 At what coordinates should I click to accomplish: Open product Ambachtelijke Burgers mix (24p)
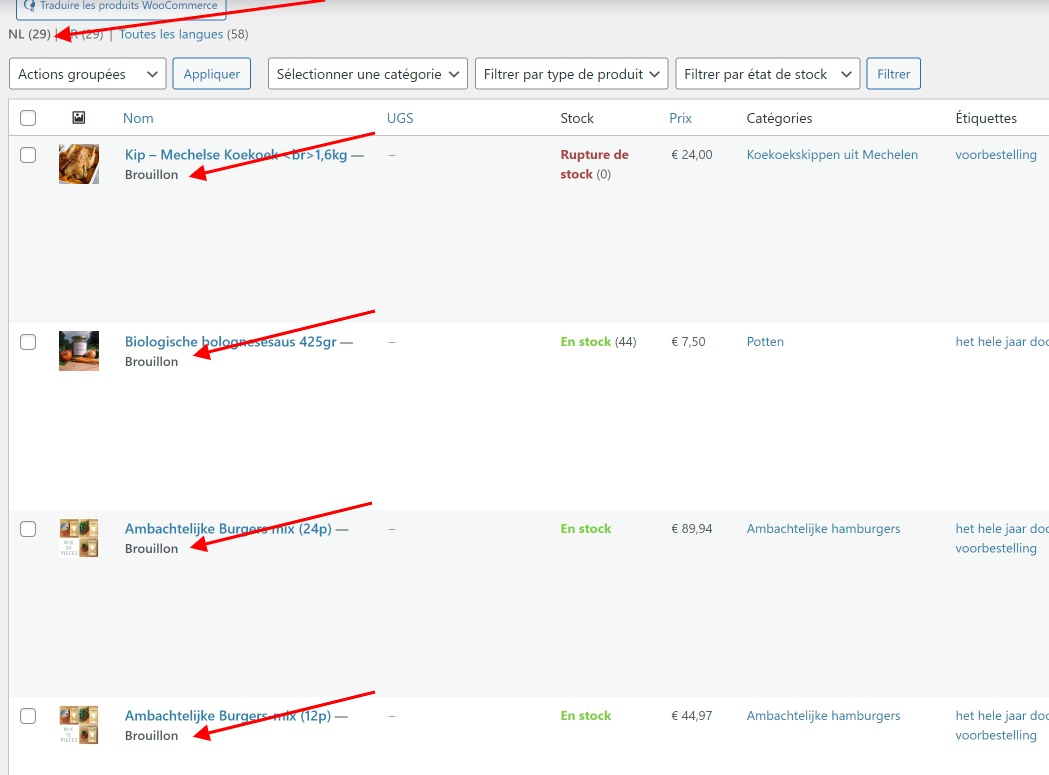click(228, 529)
